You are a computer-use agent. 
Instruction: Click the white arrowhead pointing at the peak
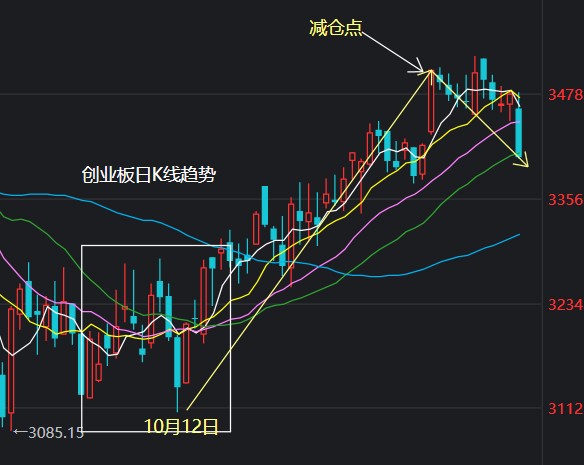tap(418, 67)
